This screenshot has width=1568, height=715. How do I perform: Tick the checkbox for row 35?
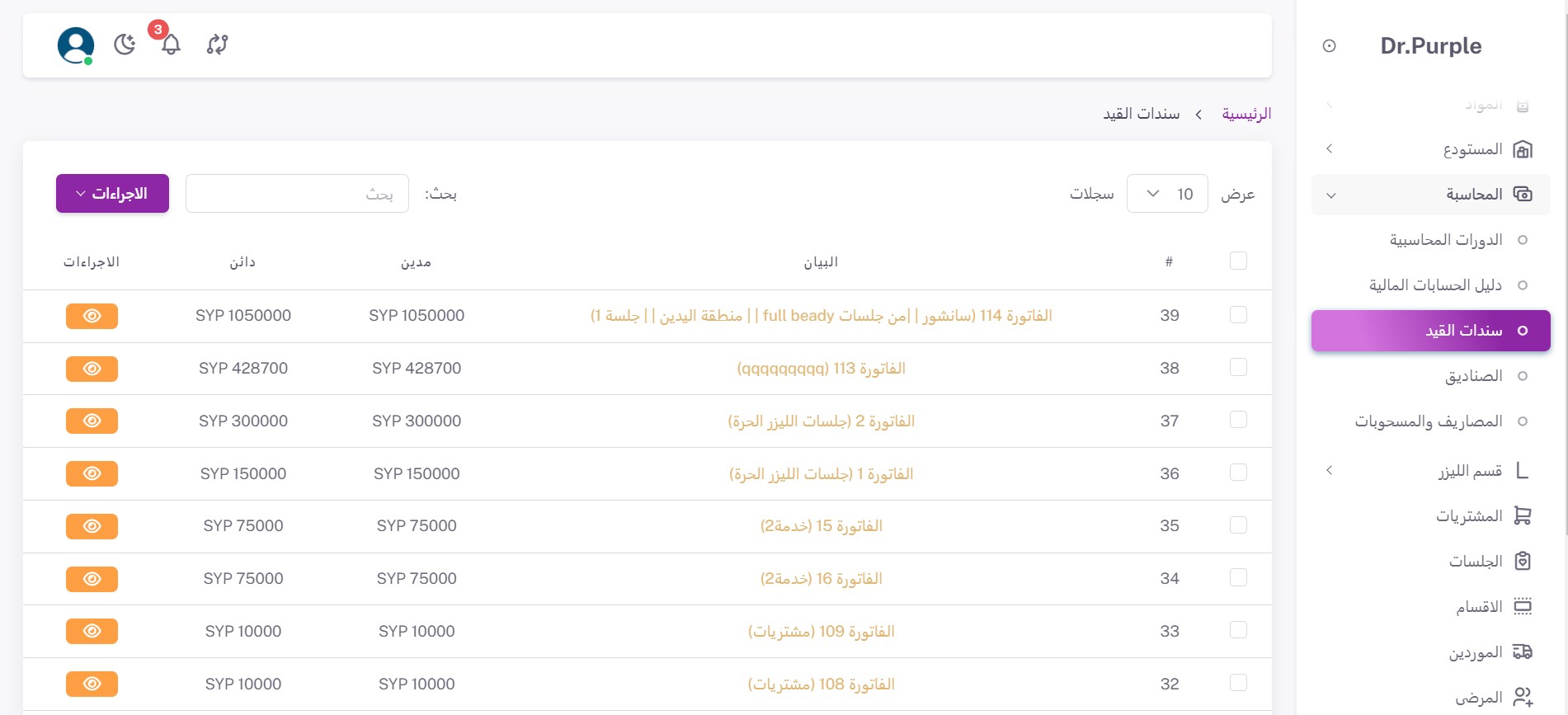coord(1238,525)
